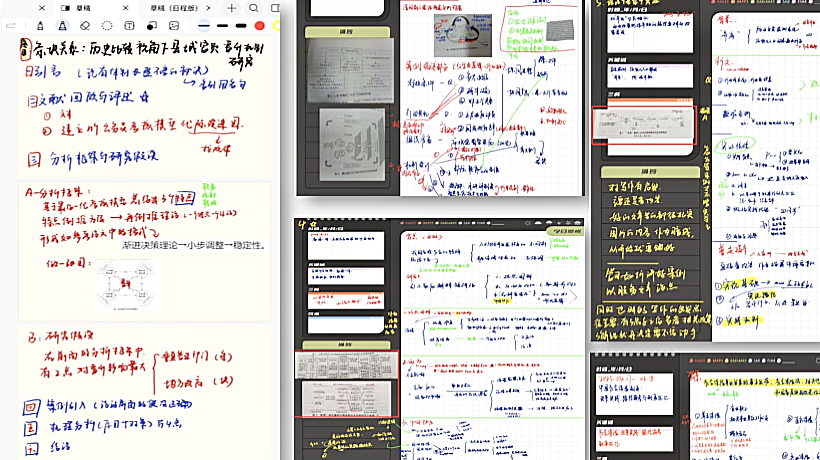Activate the dashed-circle lasso selection tool

coord(107,25)
